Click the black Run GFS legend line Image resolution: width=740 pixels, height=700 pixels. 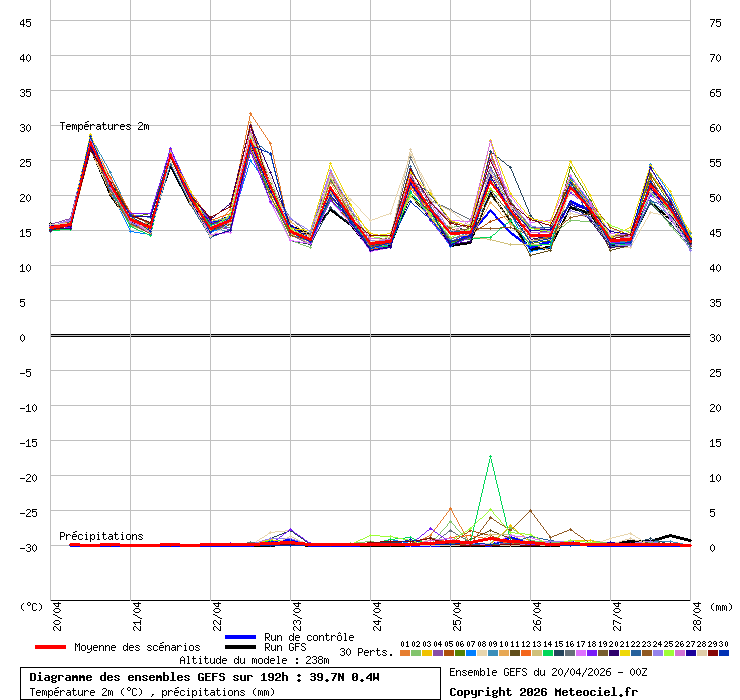coord(241,647)
